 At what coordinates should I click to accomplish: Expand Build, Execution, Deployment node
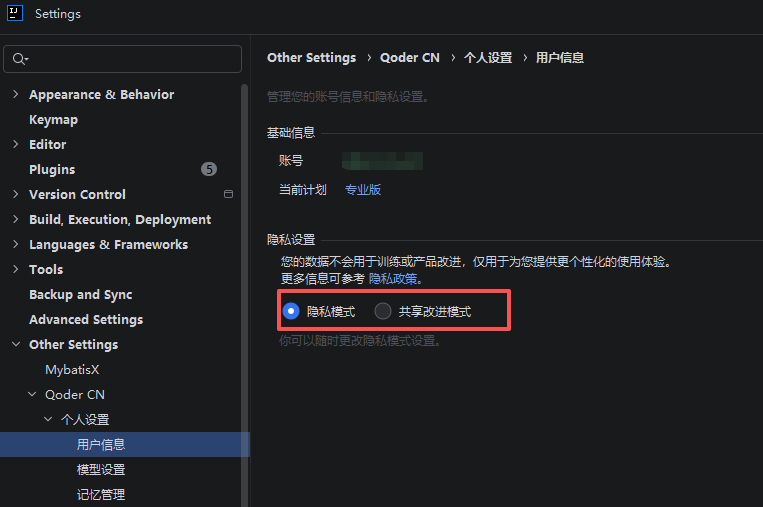pyautogui.click(x=16, y=219)
